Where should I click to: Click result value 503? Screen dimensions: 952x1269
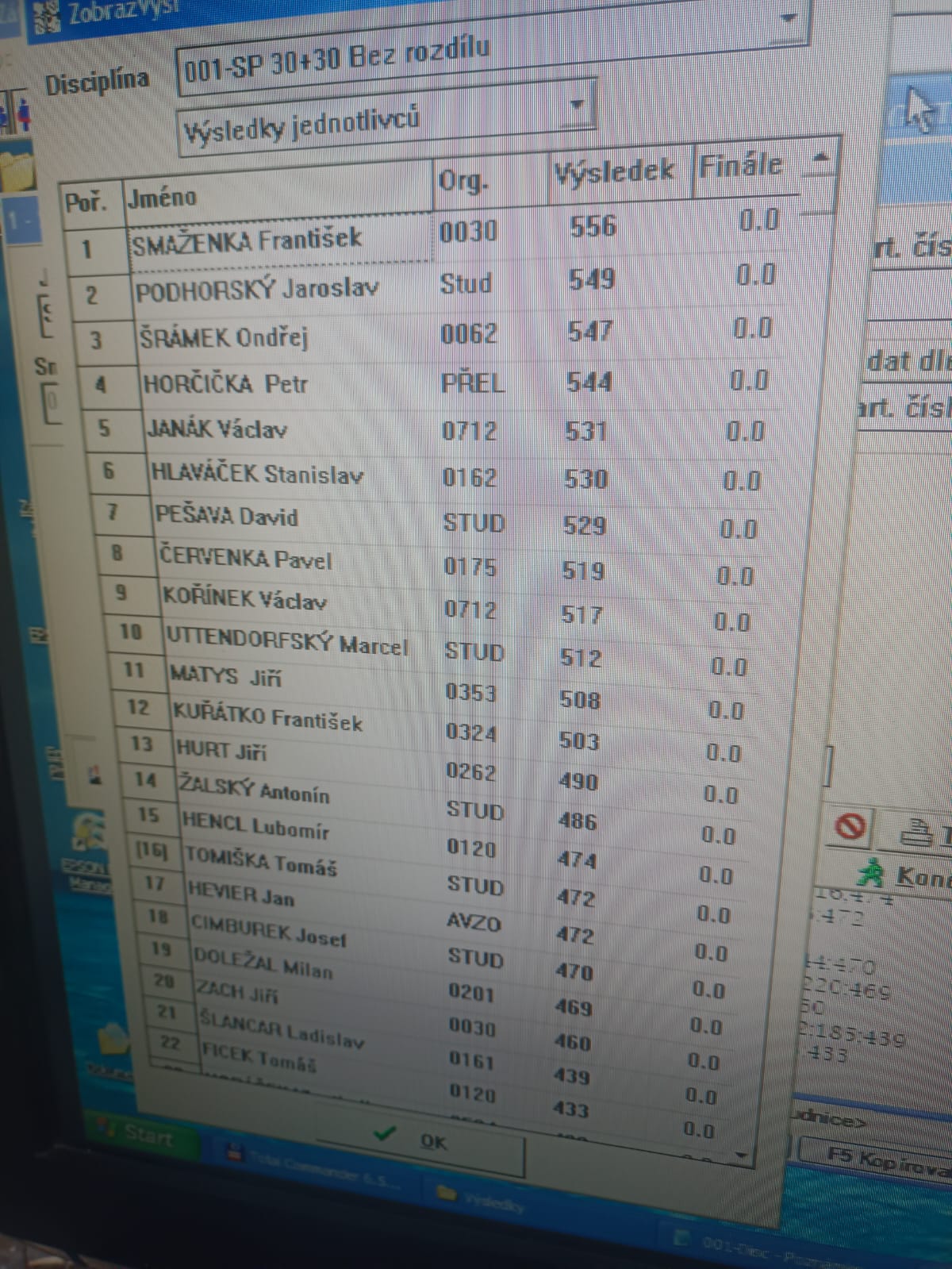coord(578,740)
